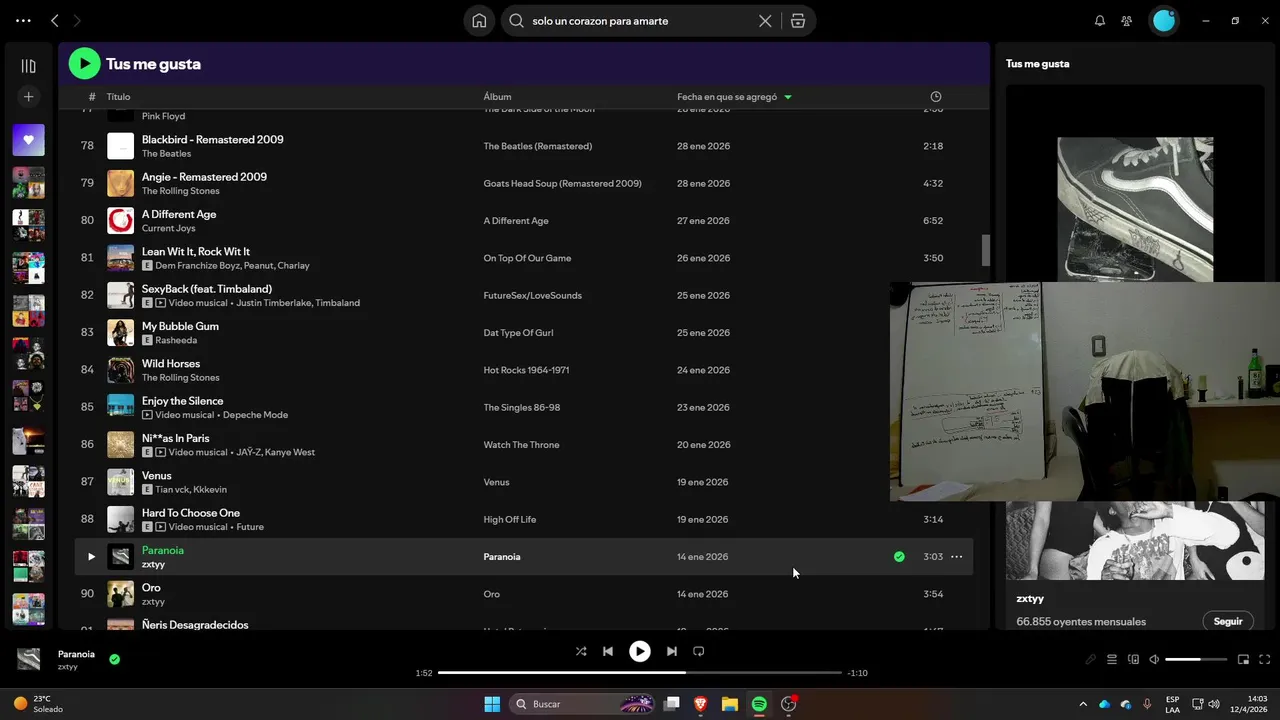Open Windows Start menu
Screen dimensions: 1280x720
pos(492,704)
